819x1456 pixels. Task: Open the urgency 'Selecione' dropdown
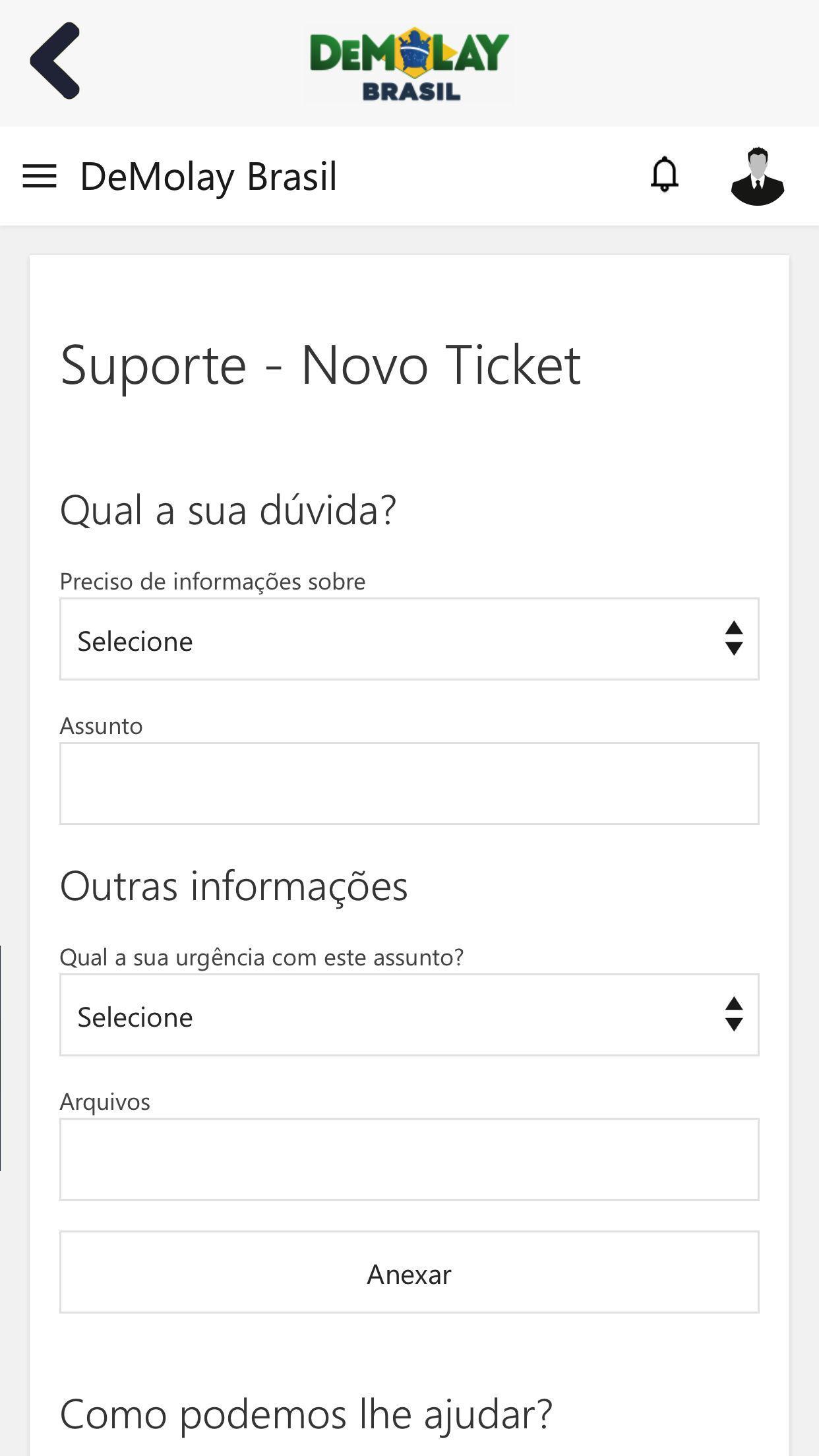[409, 1015]
